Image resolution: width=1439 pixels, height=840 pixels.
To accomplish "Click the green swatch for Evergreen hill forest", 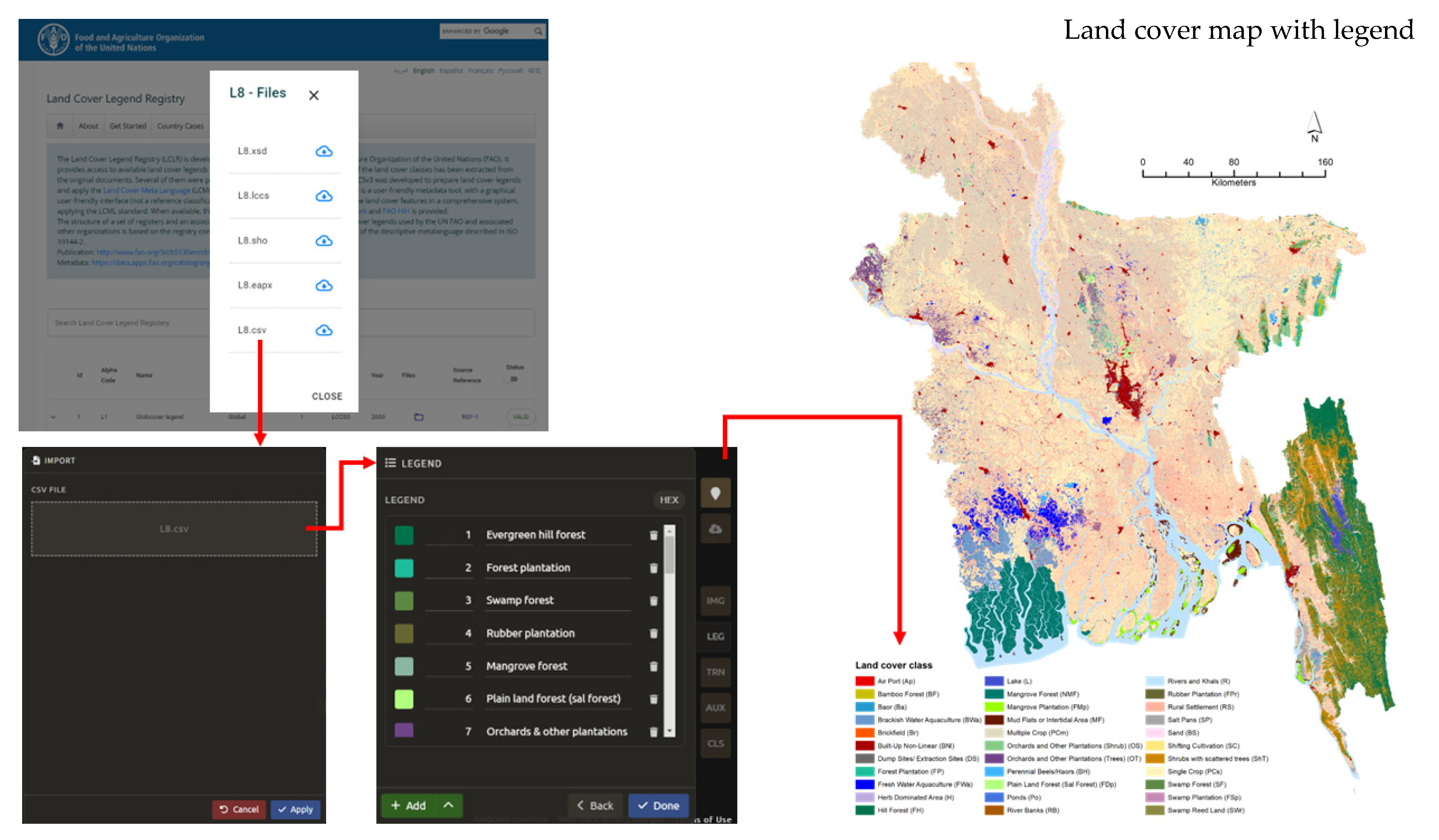I will (404, 535).
